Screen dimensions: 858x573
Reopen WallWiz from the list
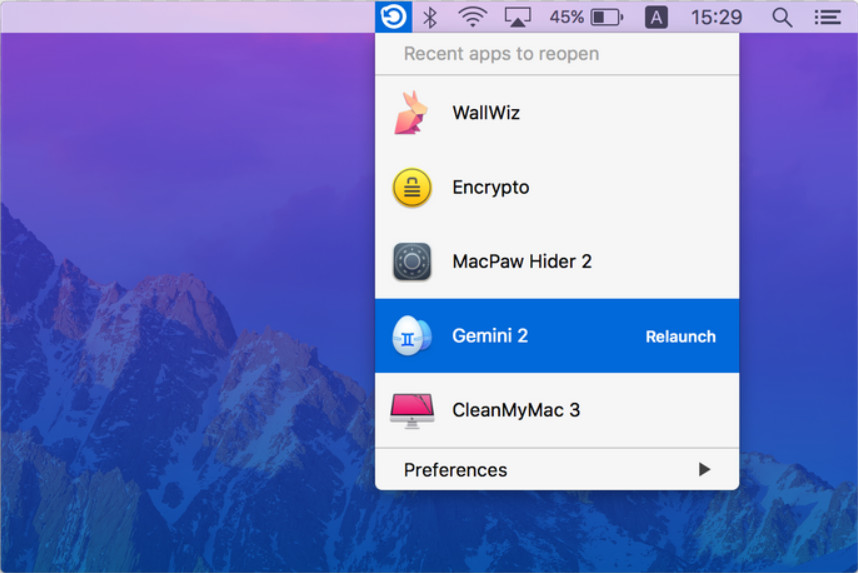pos(557,113)
